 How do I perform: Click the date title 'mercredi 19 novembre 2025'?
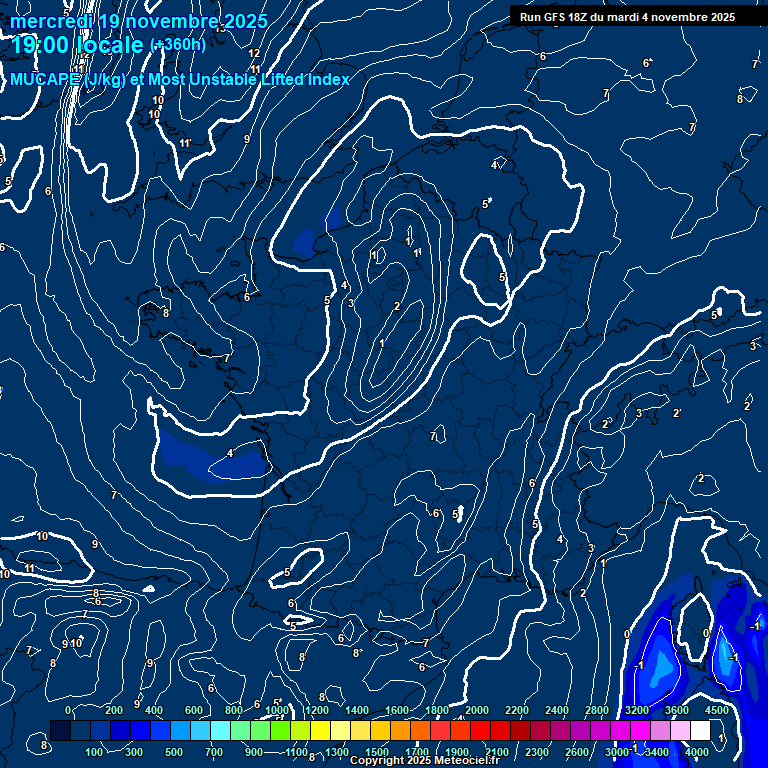coord(139,21)
